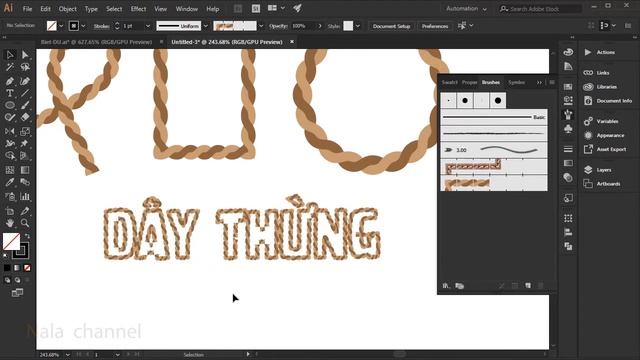Open the Window menu
640x360 pixels.
[187, 9]
